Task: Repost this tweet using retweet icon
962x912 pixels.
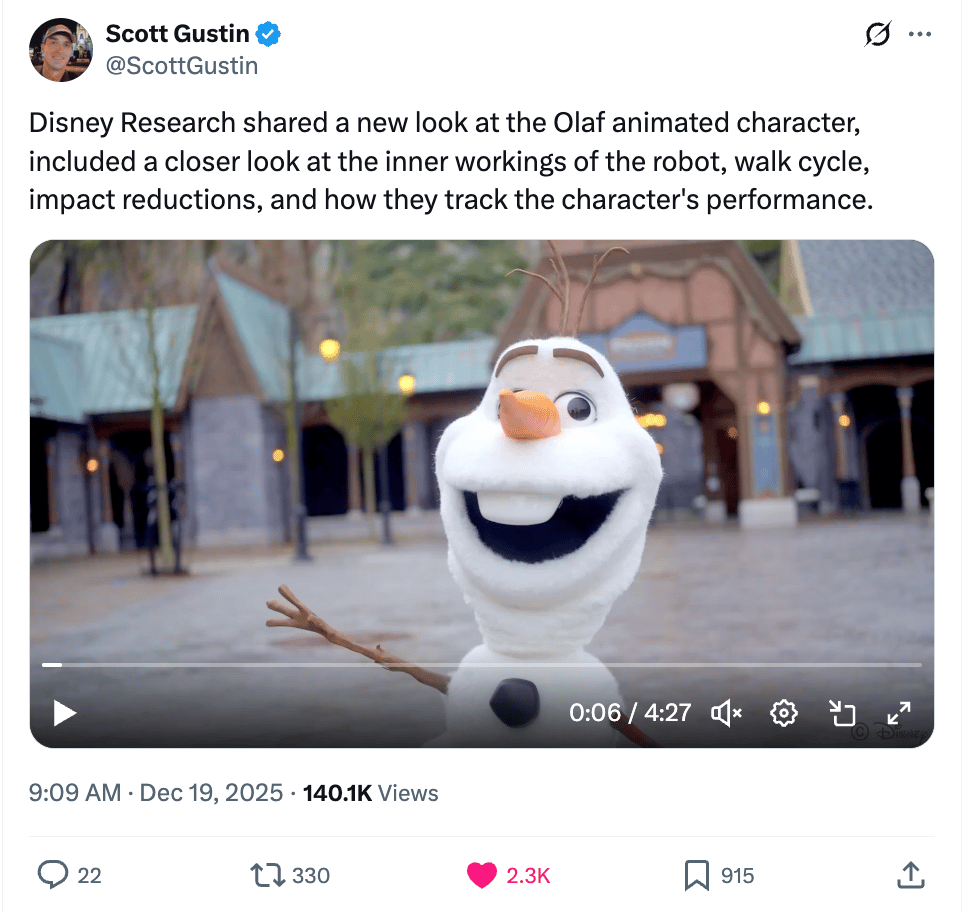Action: (267, 875)
